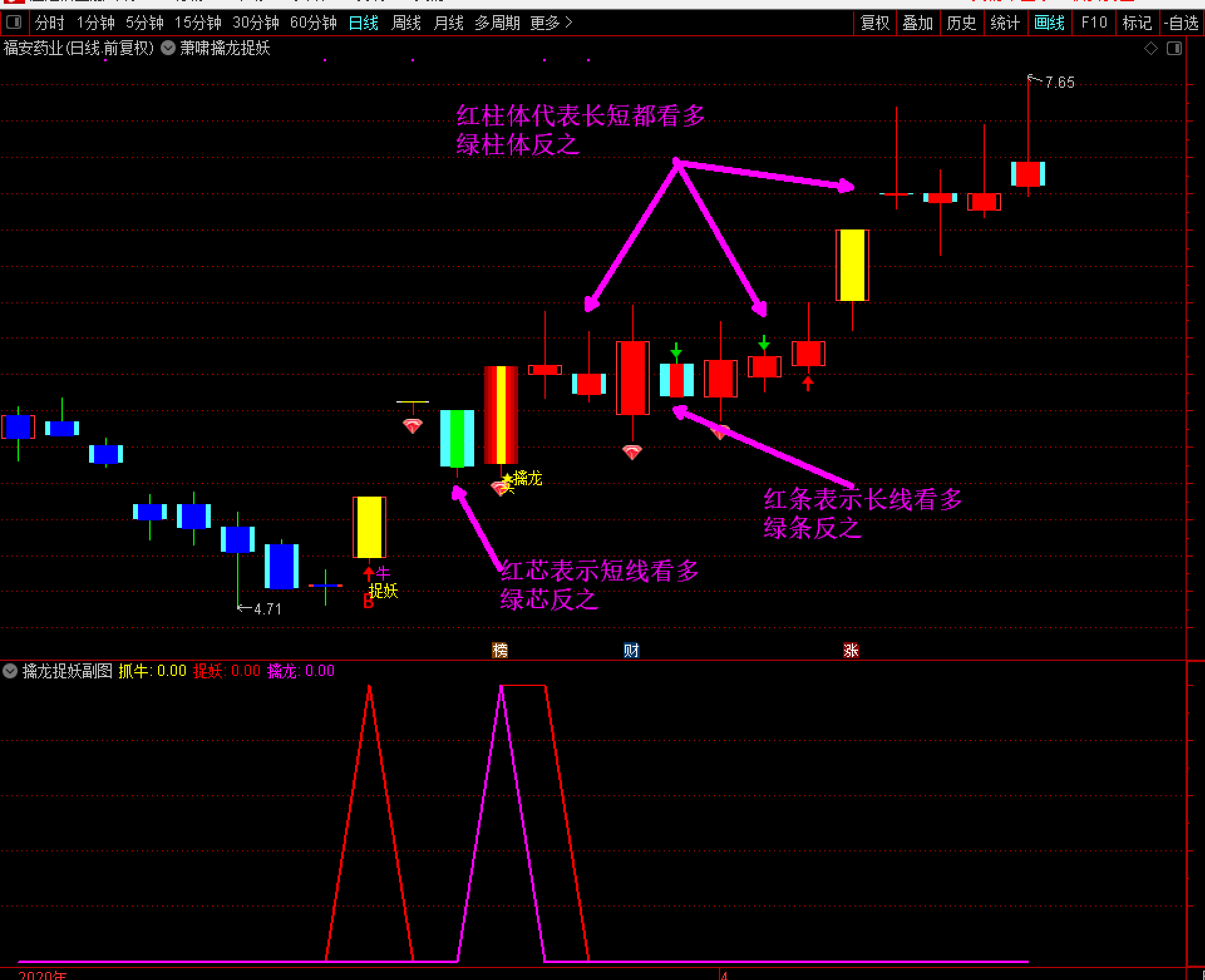Click the -自选 watchlist button

coord(1182,23)
